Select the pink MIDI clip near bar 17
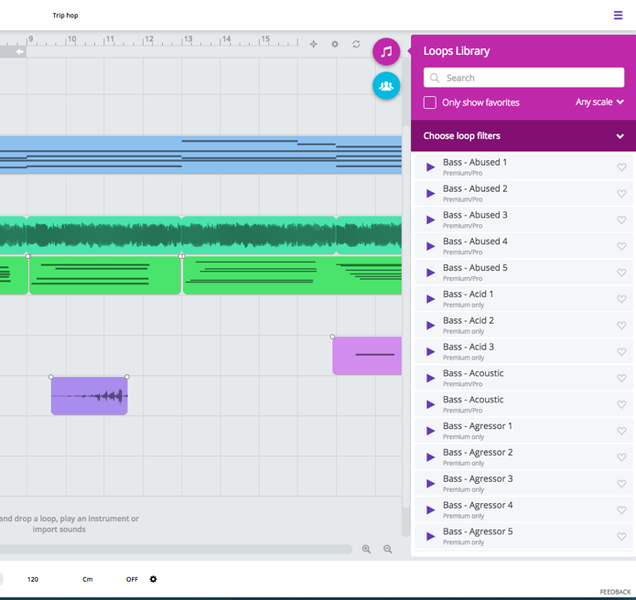 (x=367, y=355)
